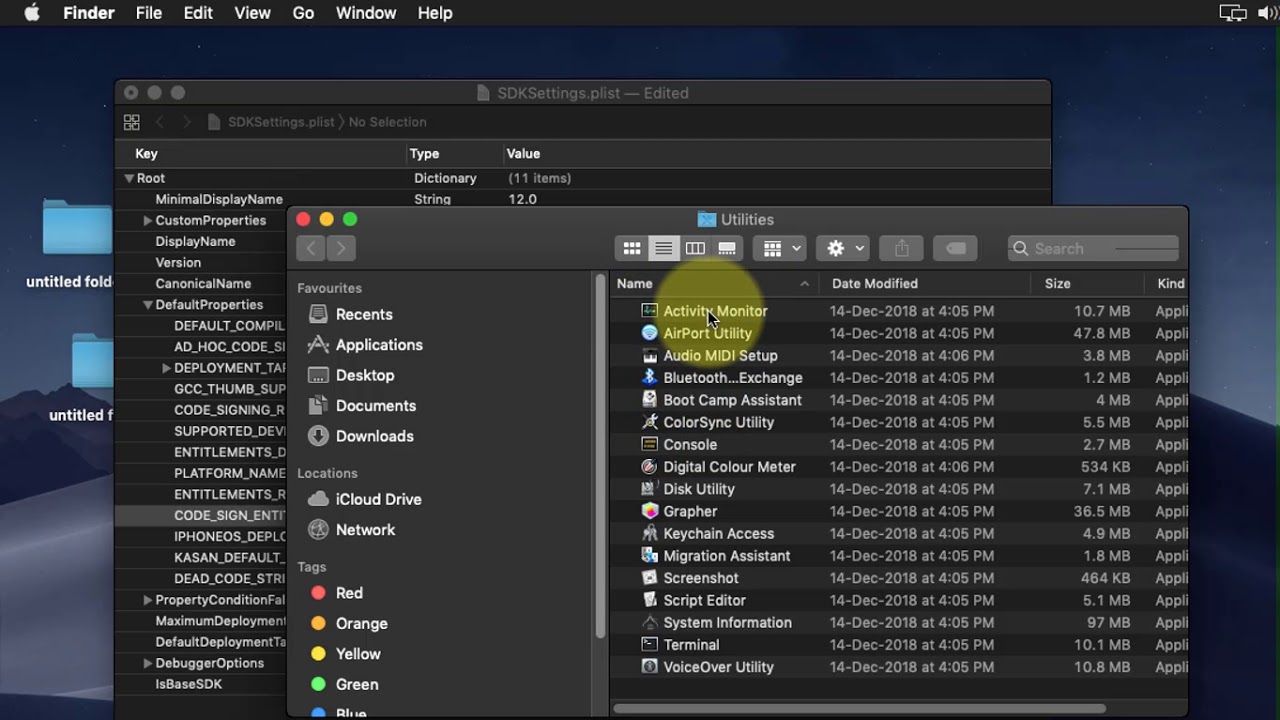
Task: Open the View menu
Action: point(252,13)
